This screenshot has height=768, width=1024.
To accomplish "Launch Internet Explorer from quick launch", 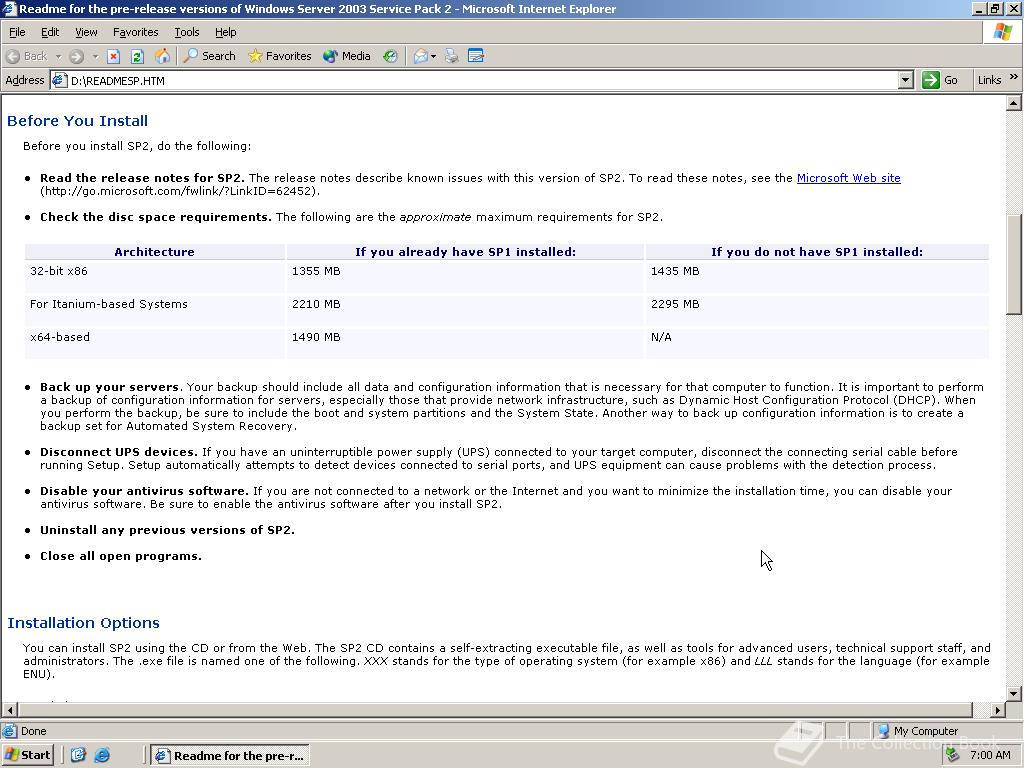I will tap(102, 755).
